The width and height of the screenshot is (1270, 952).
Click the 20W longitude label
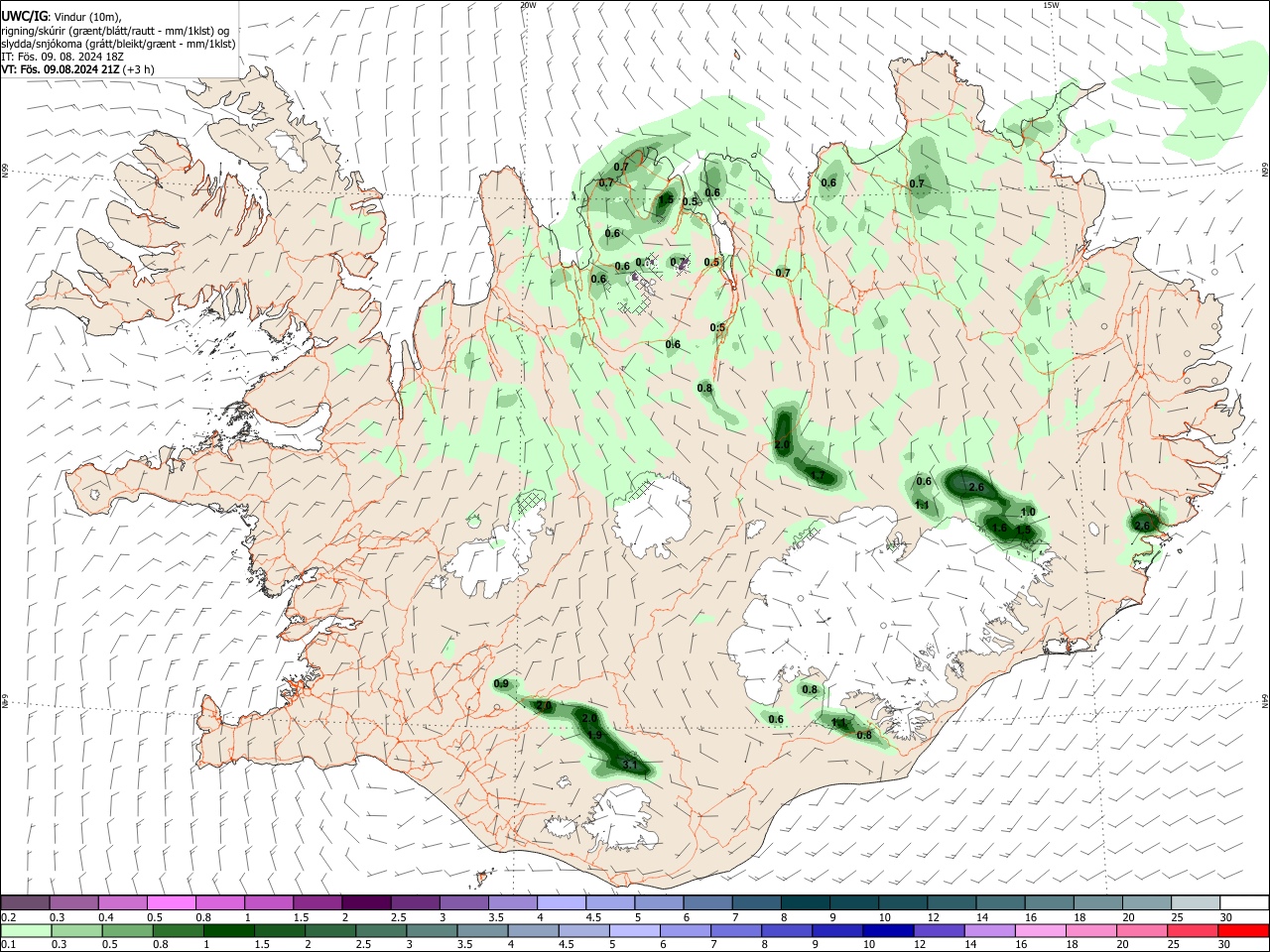coord(528,5)
